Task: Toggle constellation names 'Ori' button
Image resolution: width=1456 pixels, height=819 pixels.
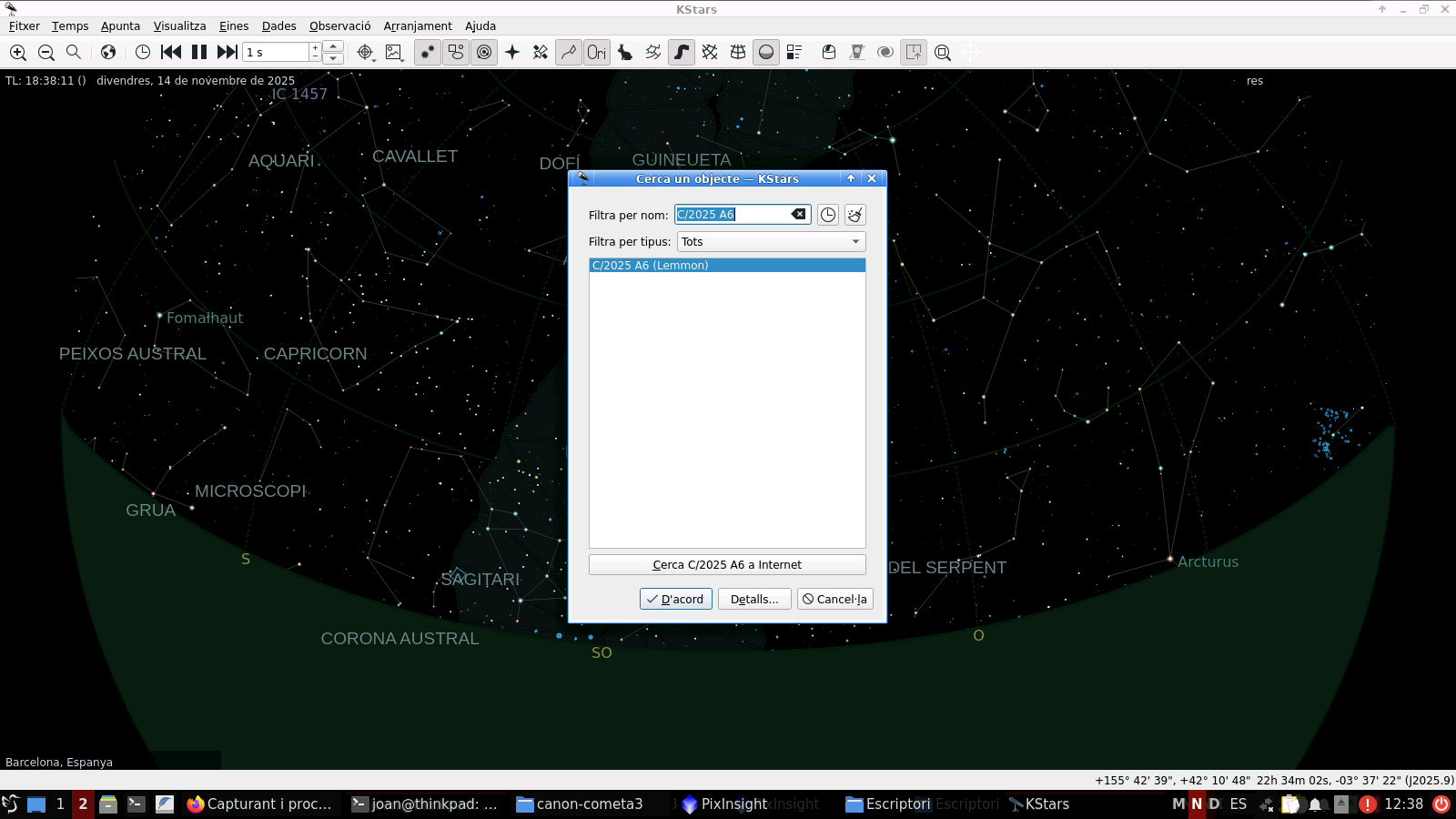Action: (597, 53)
